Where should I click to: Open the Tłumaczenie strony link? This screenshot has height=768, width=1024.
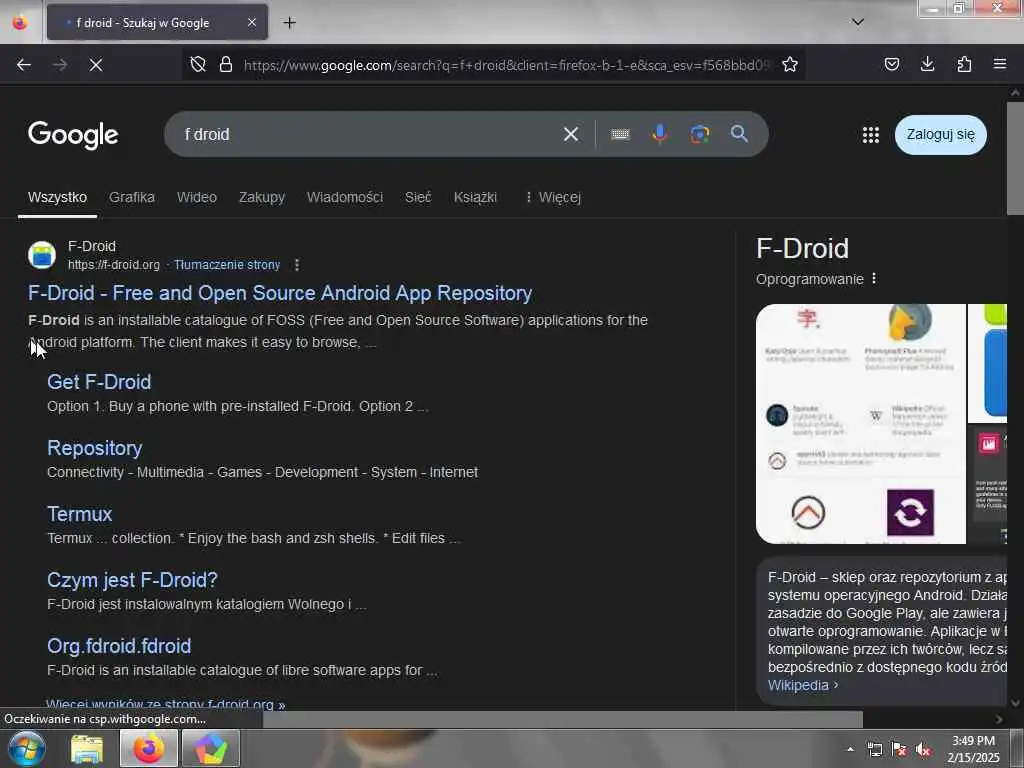(227, 264)
